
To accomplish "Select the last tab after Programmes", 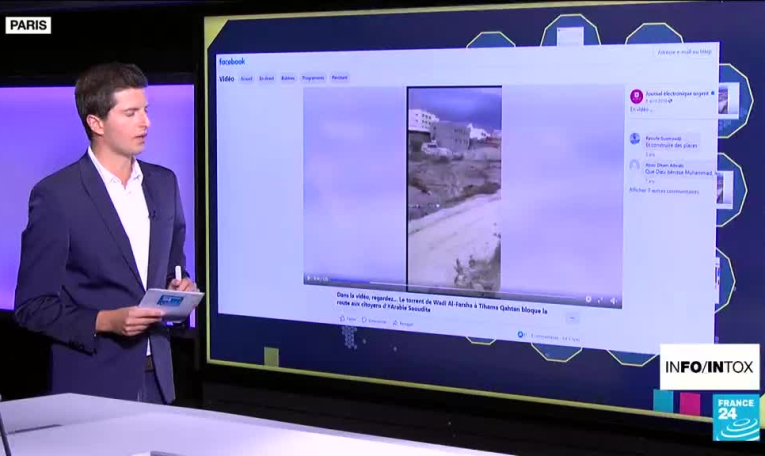I will point(340,78).
